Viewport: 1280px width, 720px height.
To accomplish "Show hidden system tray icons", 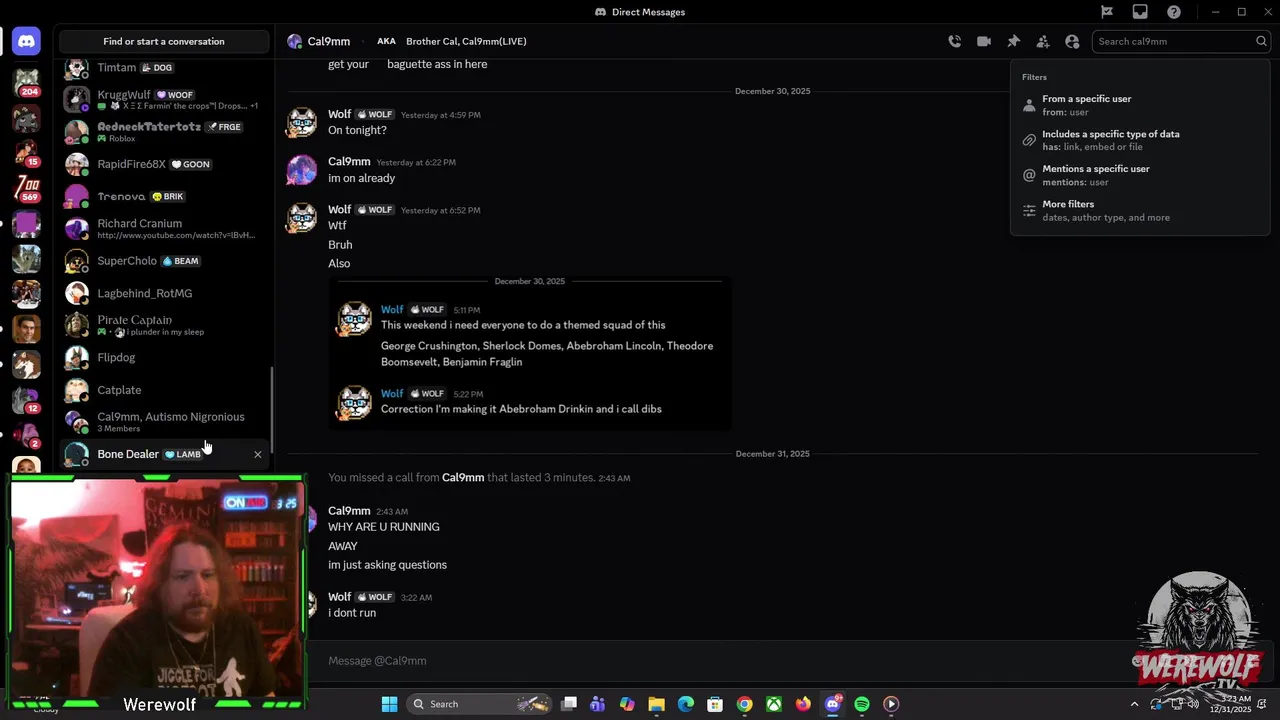I will pyautogui.click(x=1134, y=704).
